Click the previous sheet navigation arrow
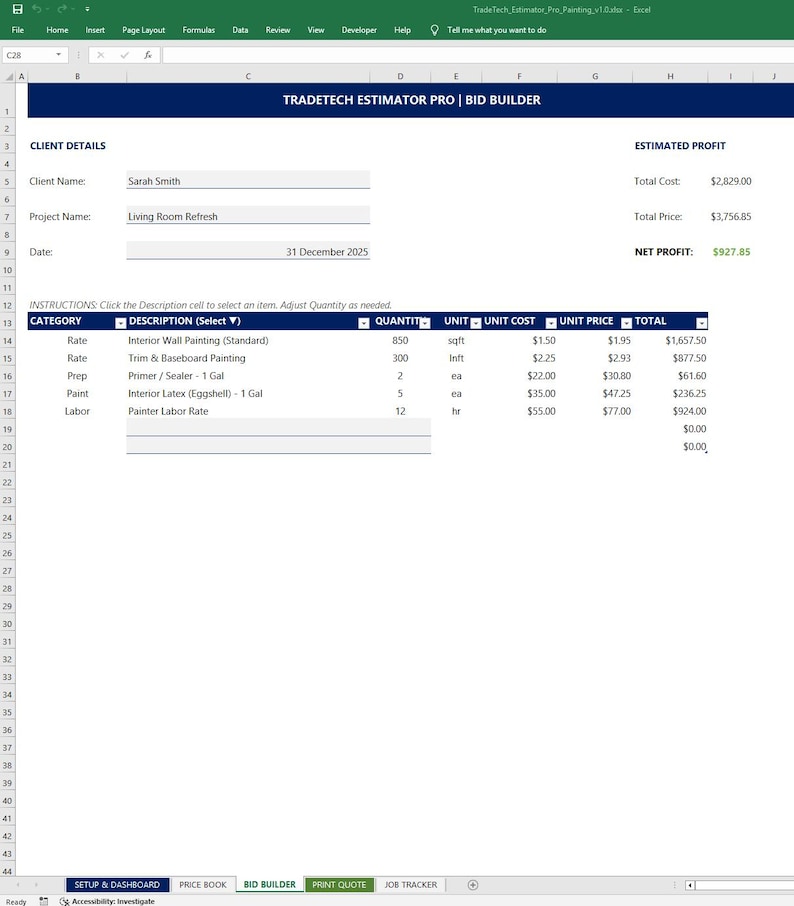This screenshot has height=906, width=794. point(18,885)
